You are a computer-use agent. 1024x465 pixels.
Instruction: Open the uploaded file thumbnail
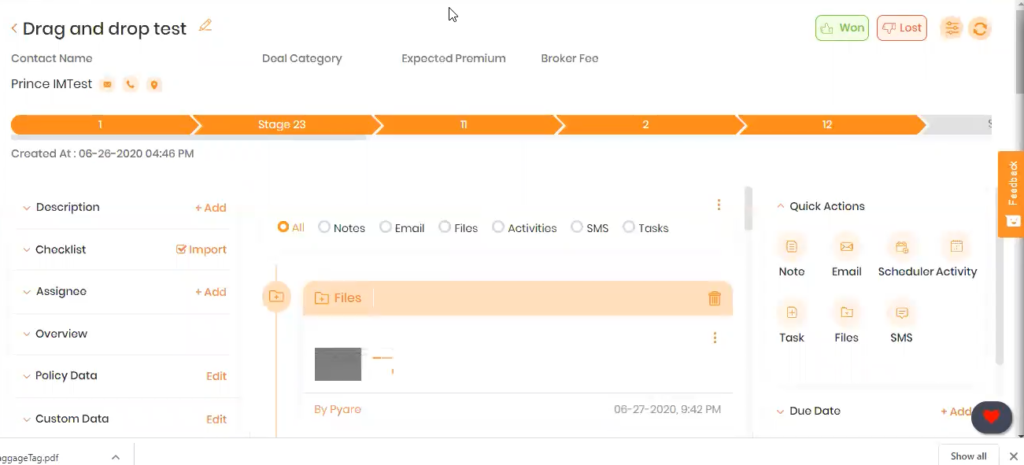[x=338, y=364]
